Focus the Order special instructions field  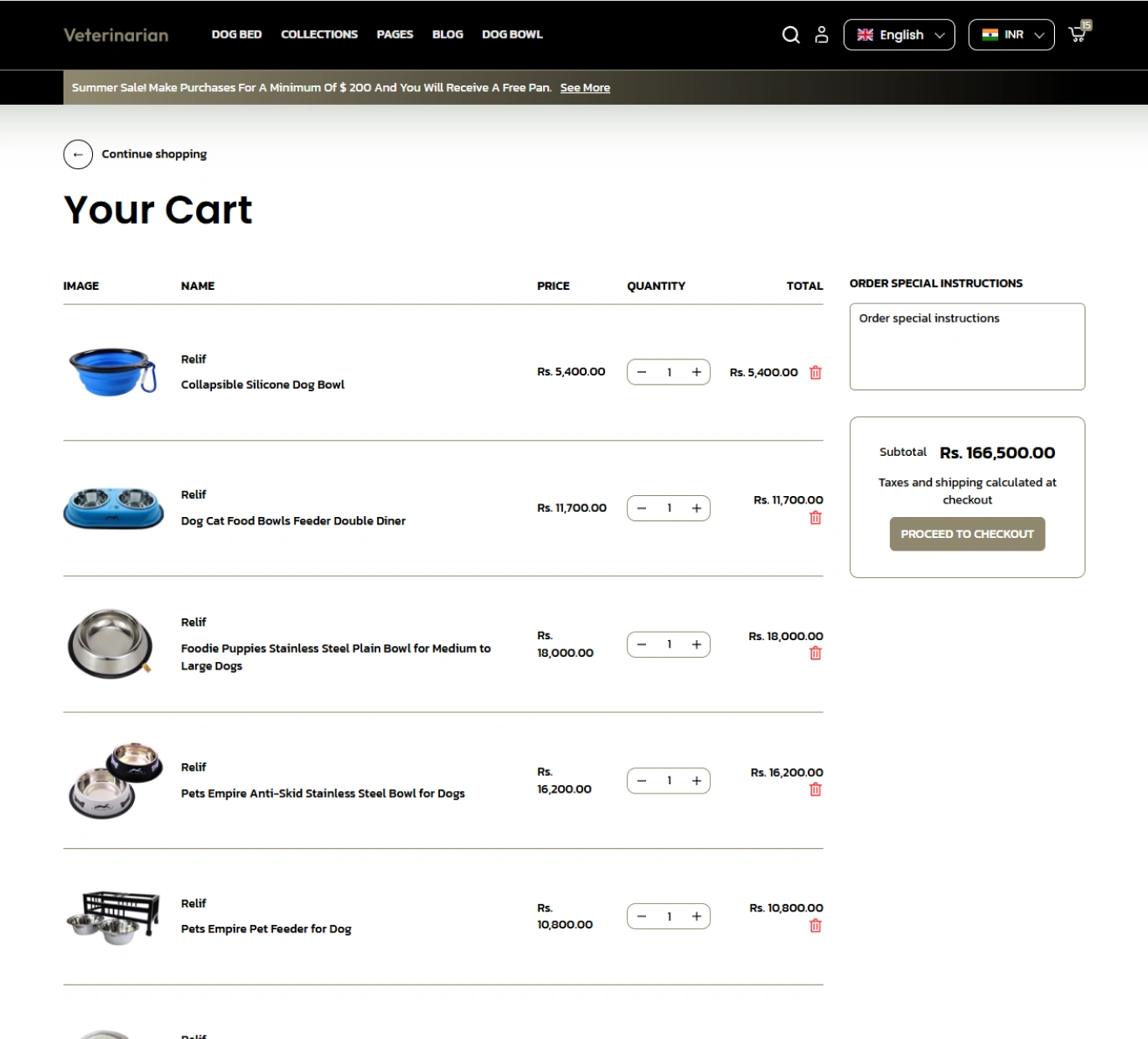click(967, 347)
